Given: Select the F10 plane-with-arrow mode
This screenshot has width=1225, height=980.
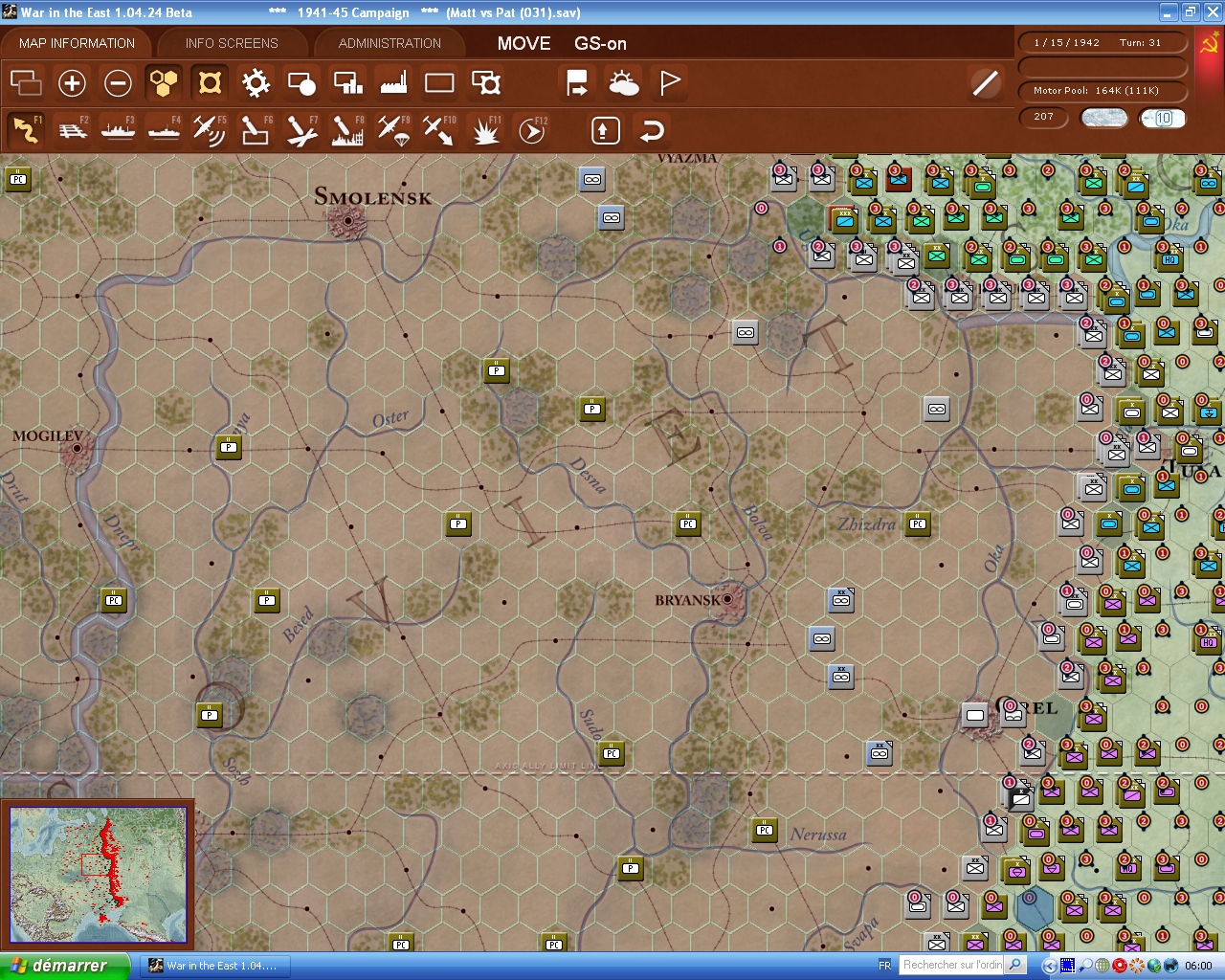Looking at the screenshot, I should coord(439,130).
